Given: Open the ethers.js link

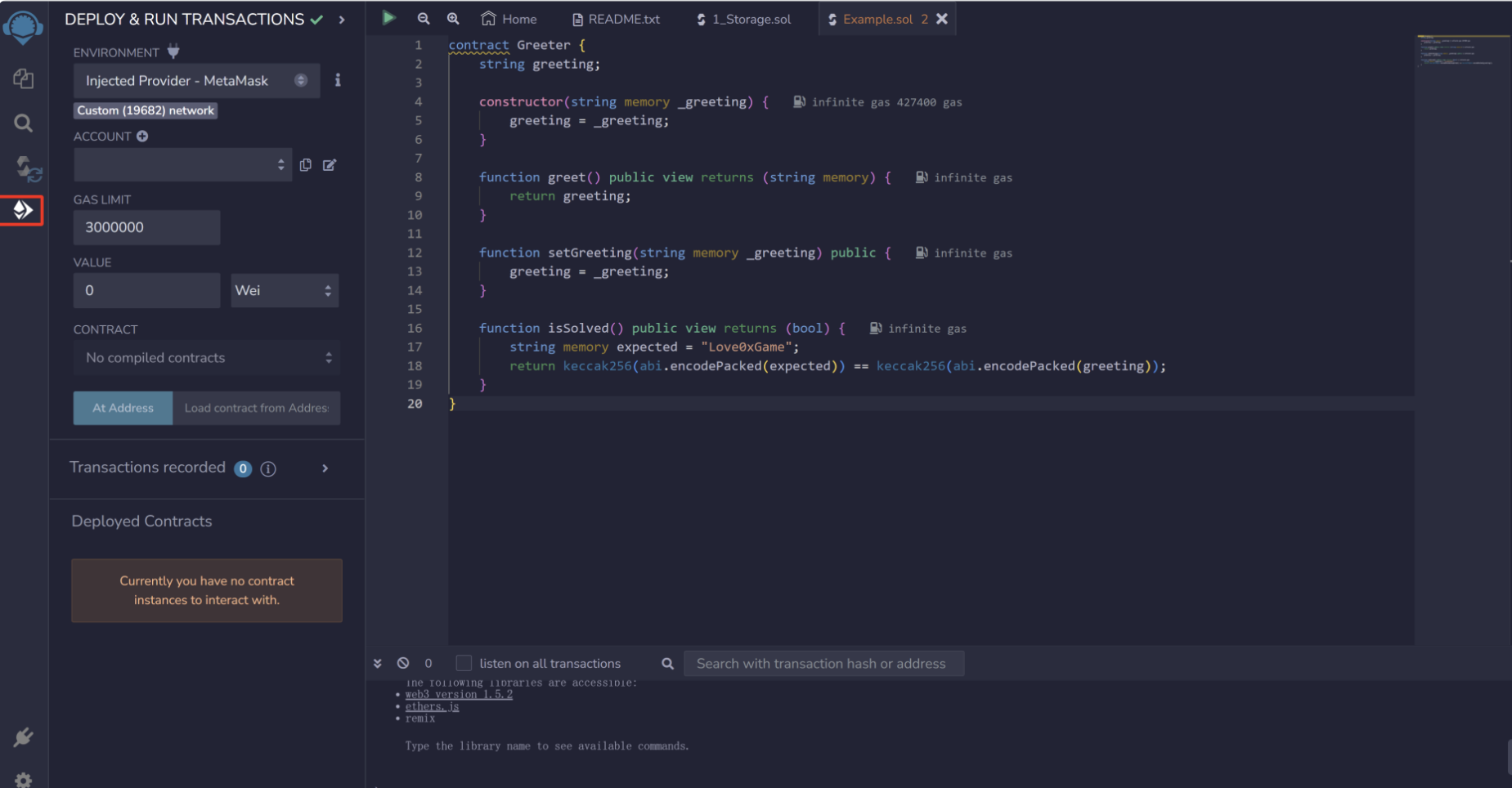Looking at the screenshot, I should [x=432, y=707].
